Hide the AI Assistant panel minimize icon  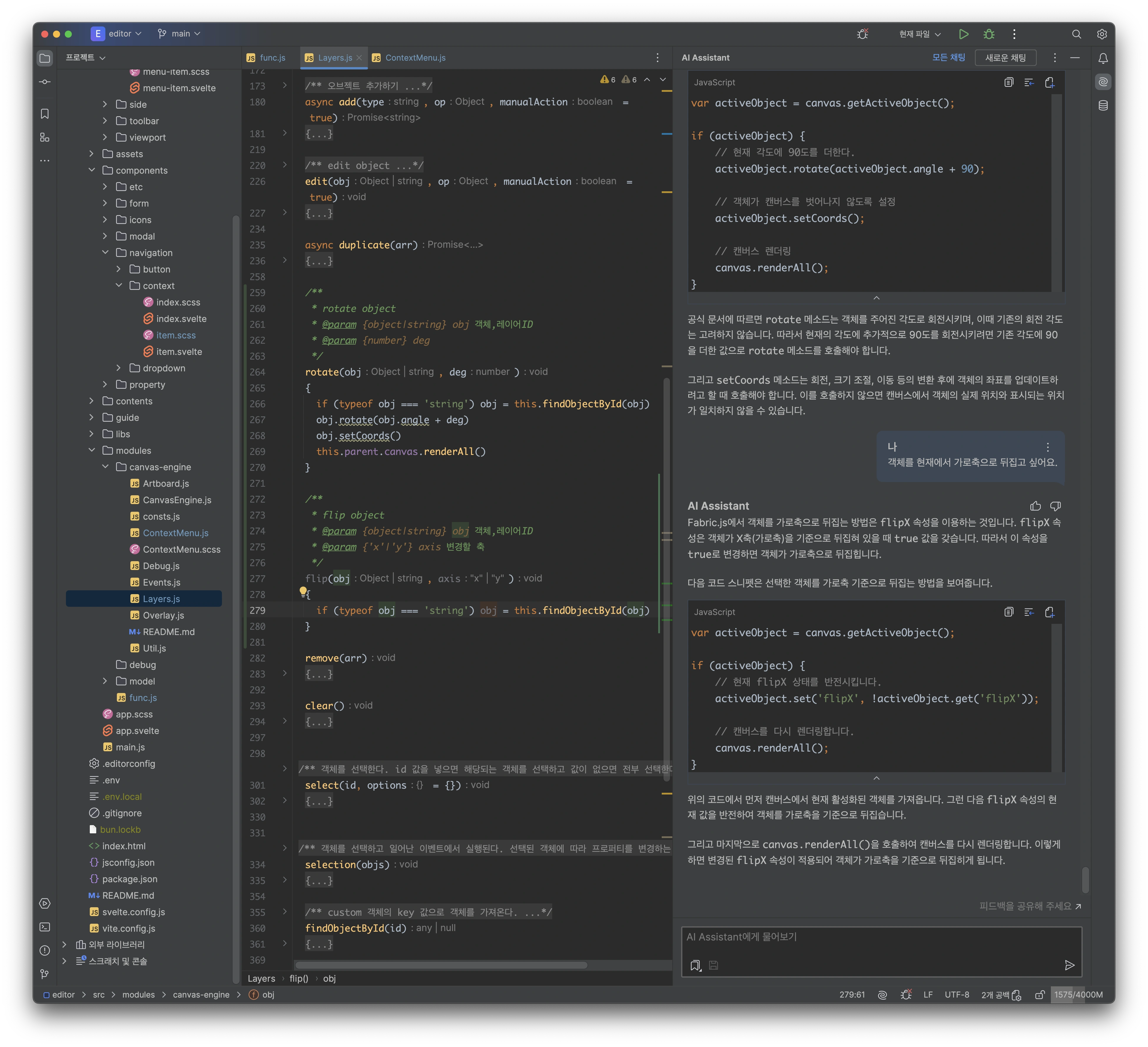pos(1074,57)
